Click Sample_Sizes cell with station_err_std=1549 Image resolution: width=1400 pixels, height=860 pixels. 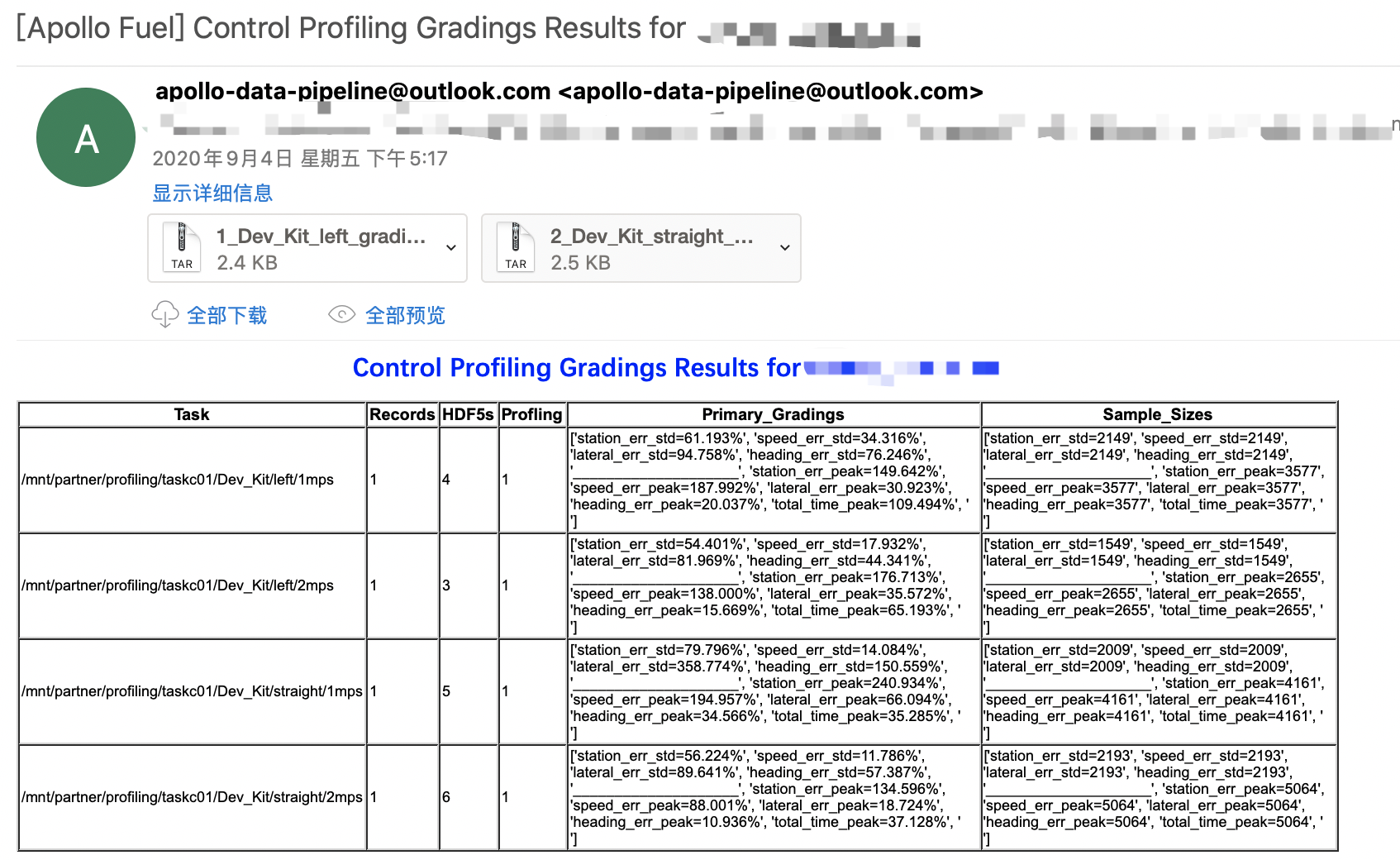1159,585
